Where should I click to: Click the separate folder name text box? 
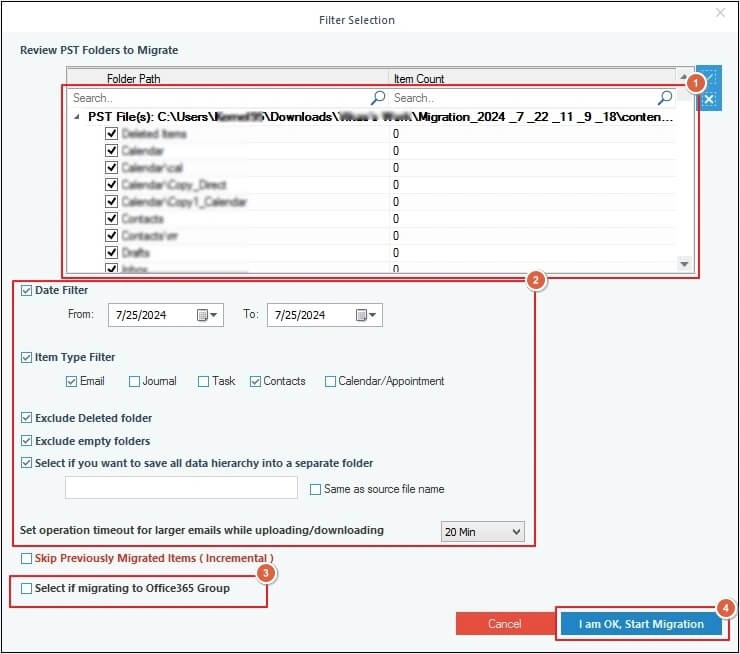click(181, 487)
